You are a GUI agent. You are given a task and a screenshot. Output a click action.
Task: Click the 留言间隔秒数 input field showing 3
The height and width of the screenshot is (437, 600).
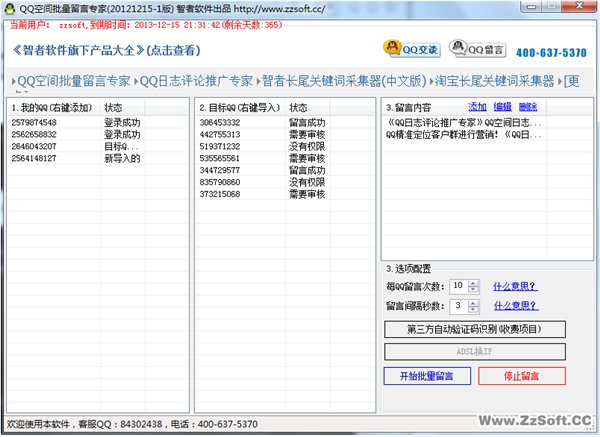pyautogui.click(x=459, y=306)
